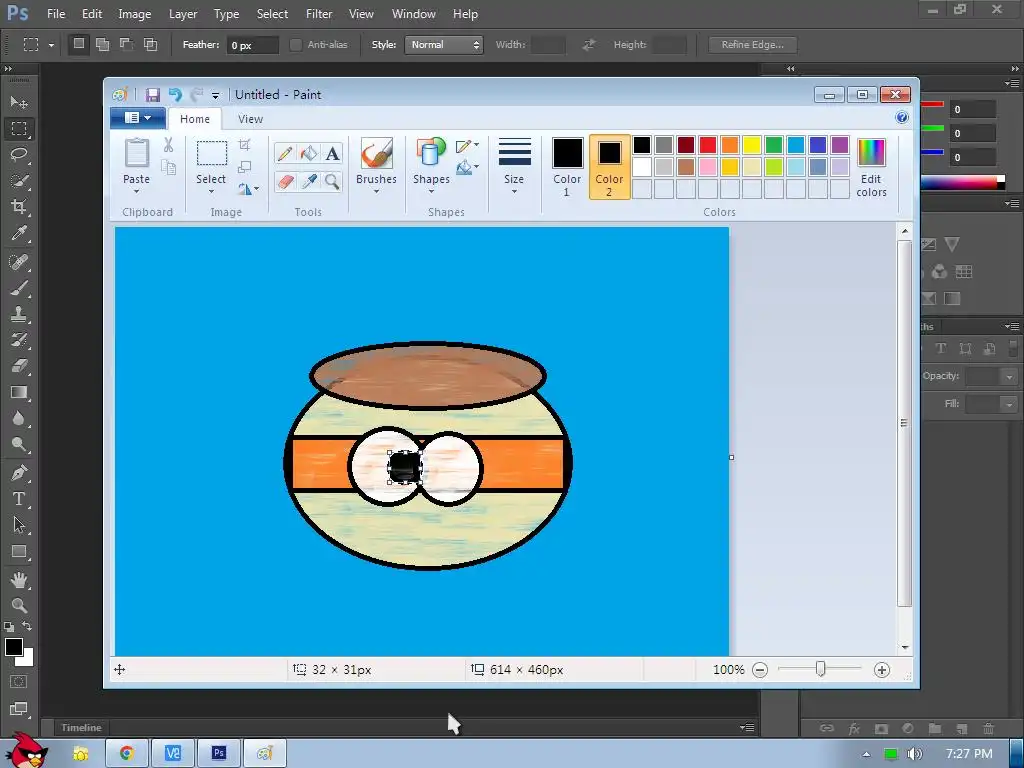Select Photoshop Brush tool
This screenshot has width=1024, height=768.
point(19,288)
